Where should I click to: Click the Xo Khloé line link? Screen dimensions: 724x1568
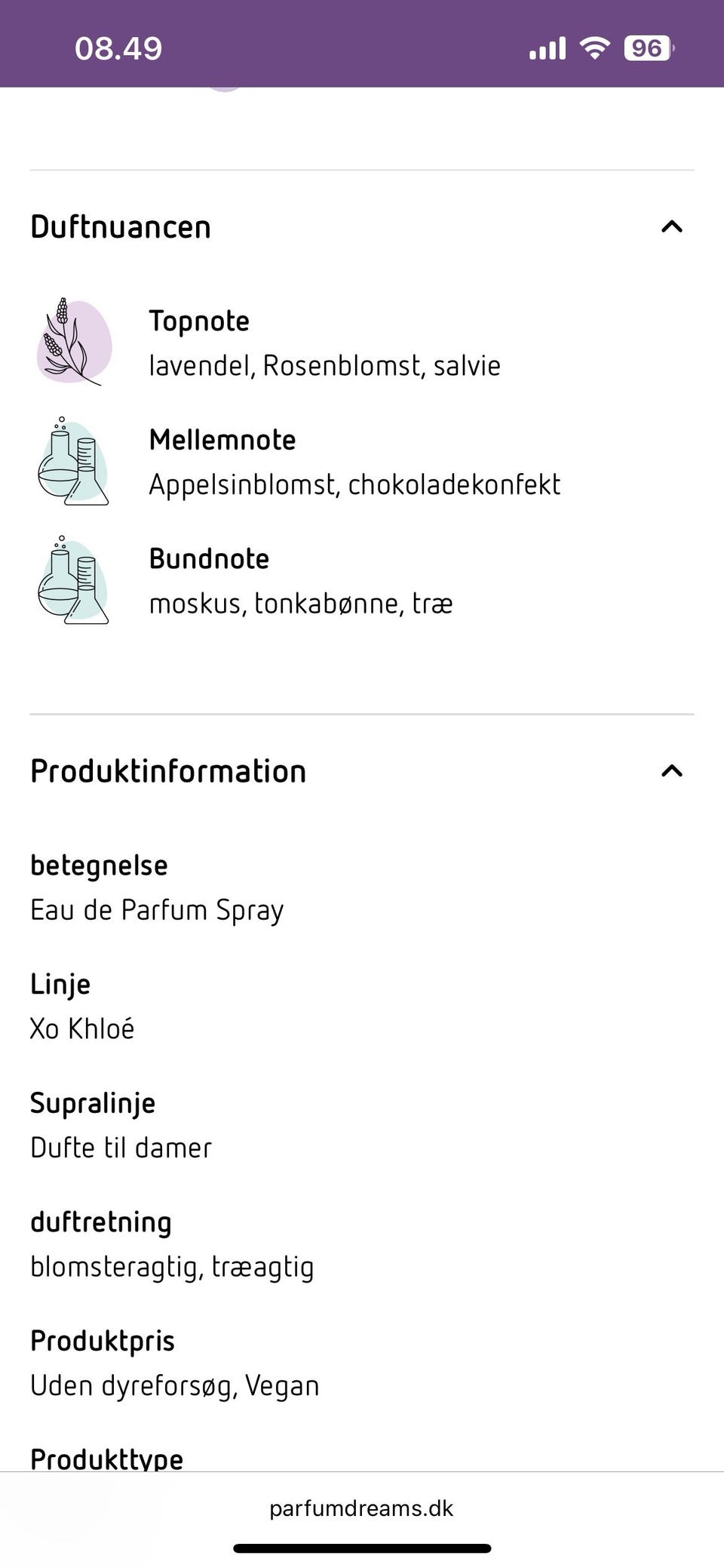(82, 1027)
